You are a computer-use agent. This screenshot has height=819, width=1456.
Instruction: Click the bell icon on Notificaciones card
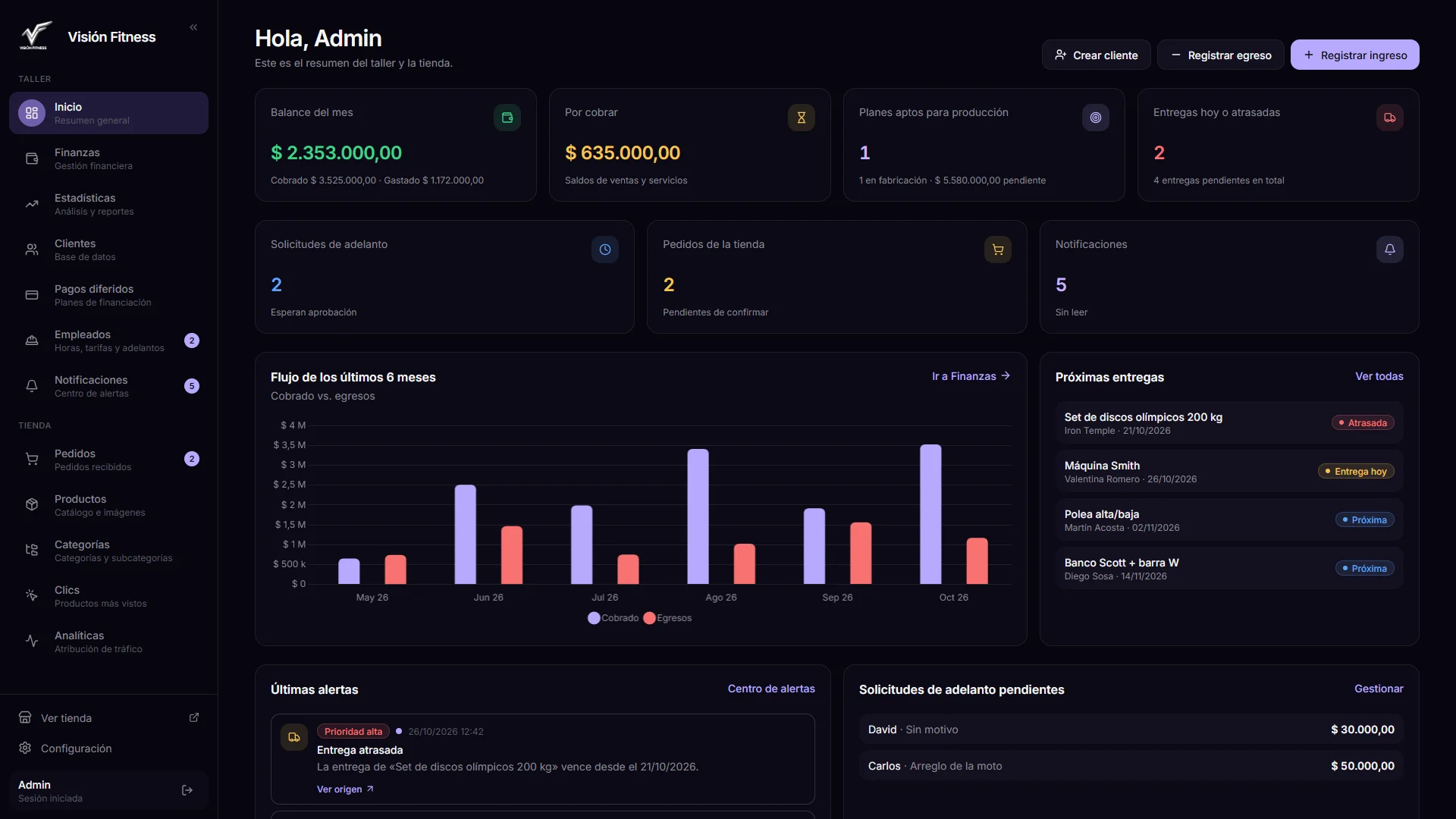1390,249
